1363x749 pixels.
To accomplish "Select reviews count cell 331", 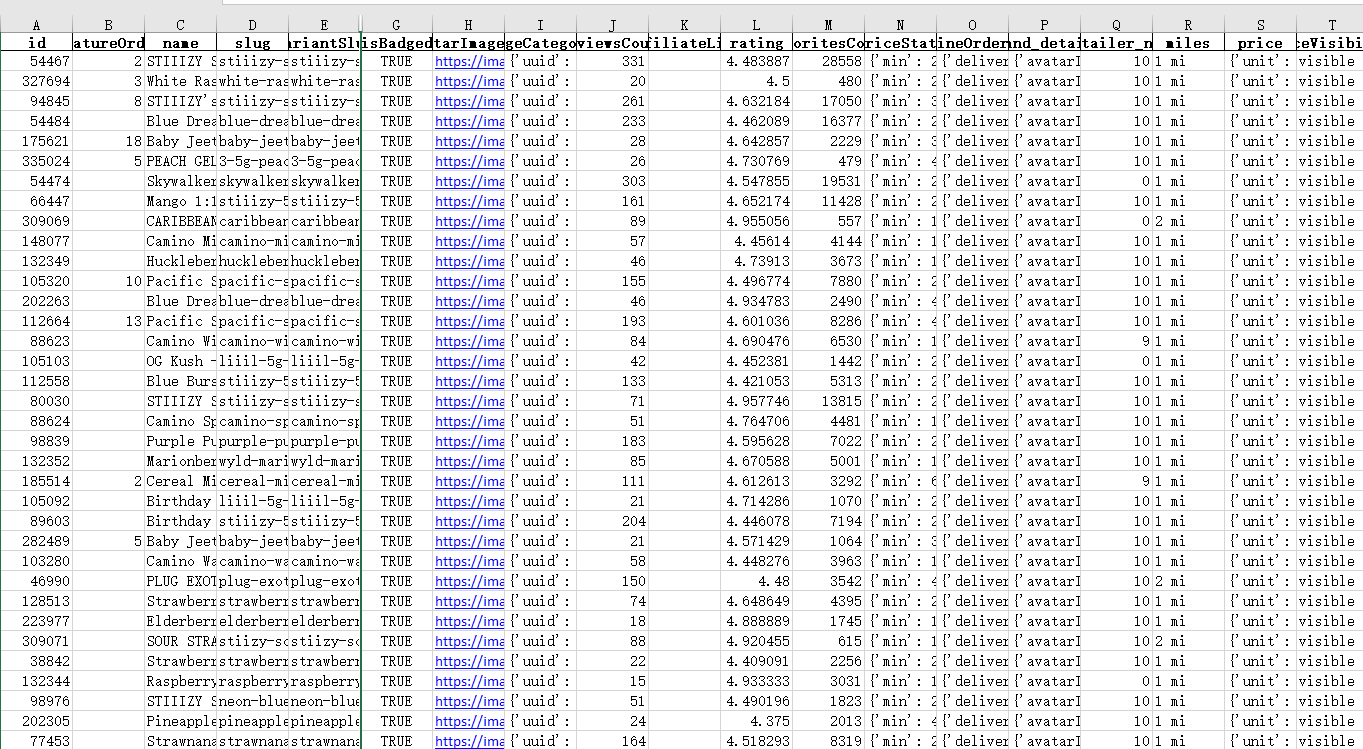I will pos(612,61).
